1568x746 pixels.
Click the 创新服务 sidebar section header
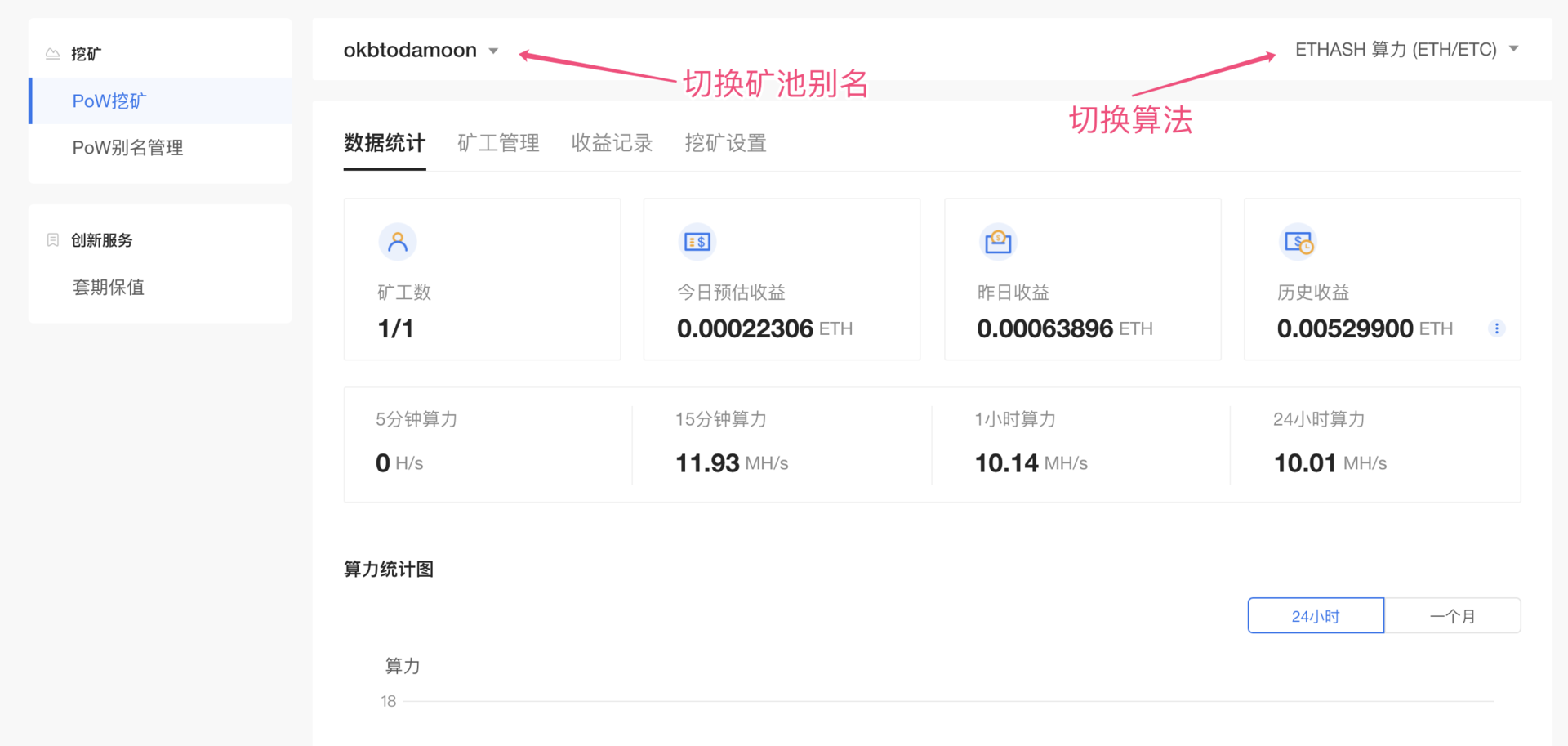(101, 240)
